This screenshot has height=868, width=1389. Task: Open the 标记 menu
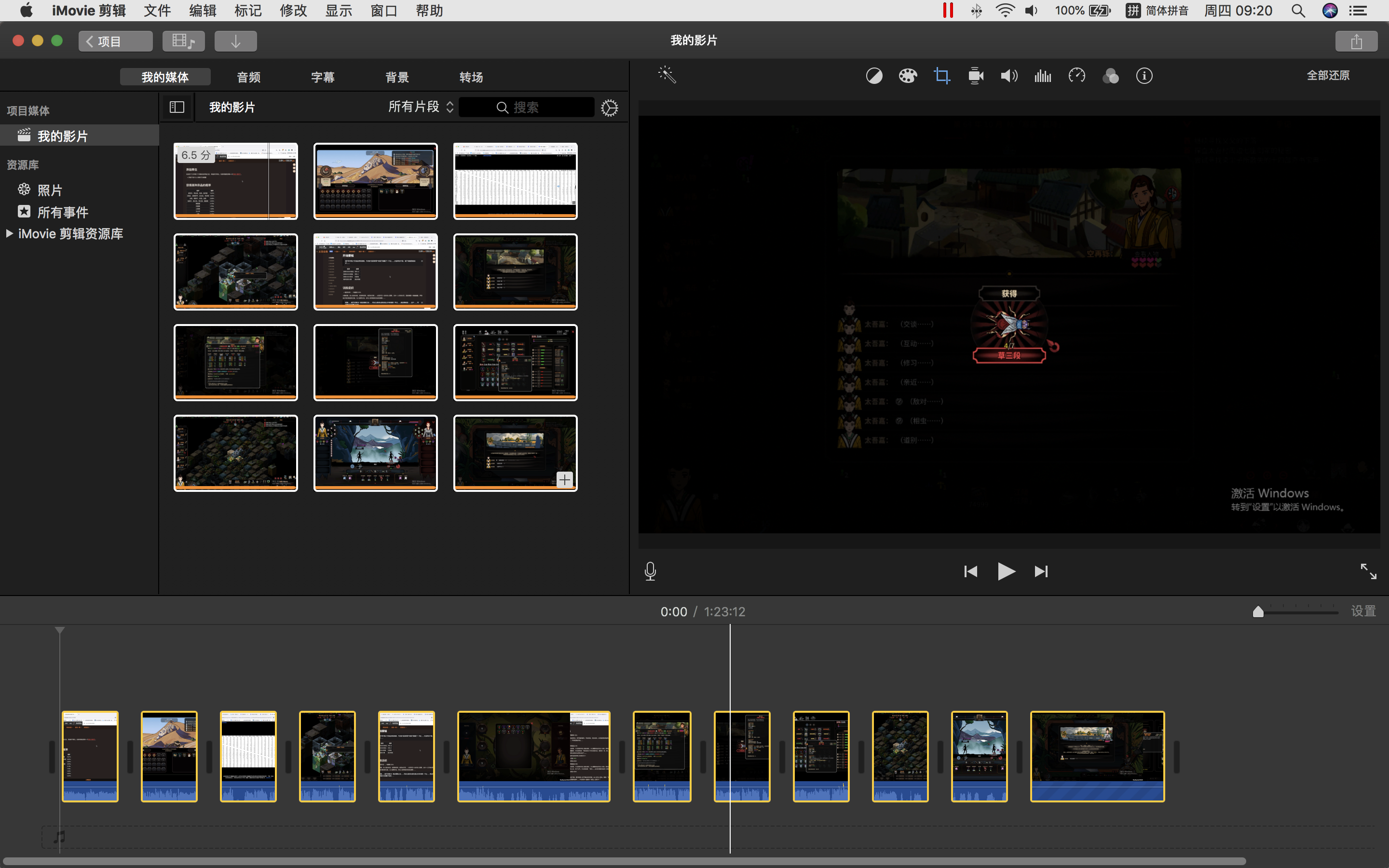248,11
